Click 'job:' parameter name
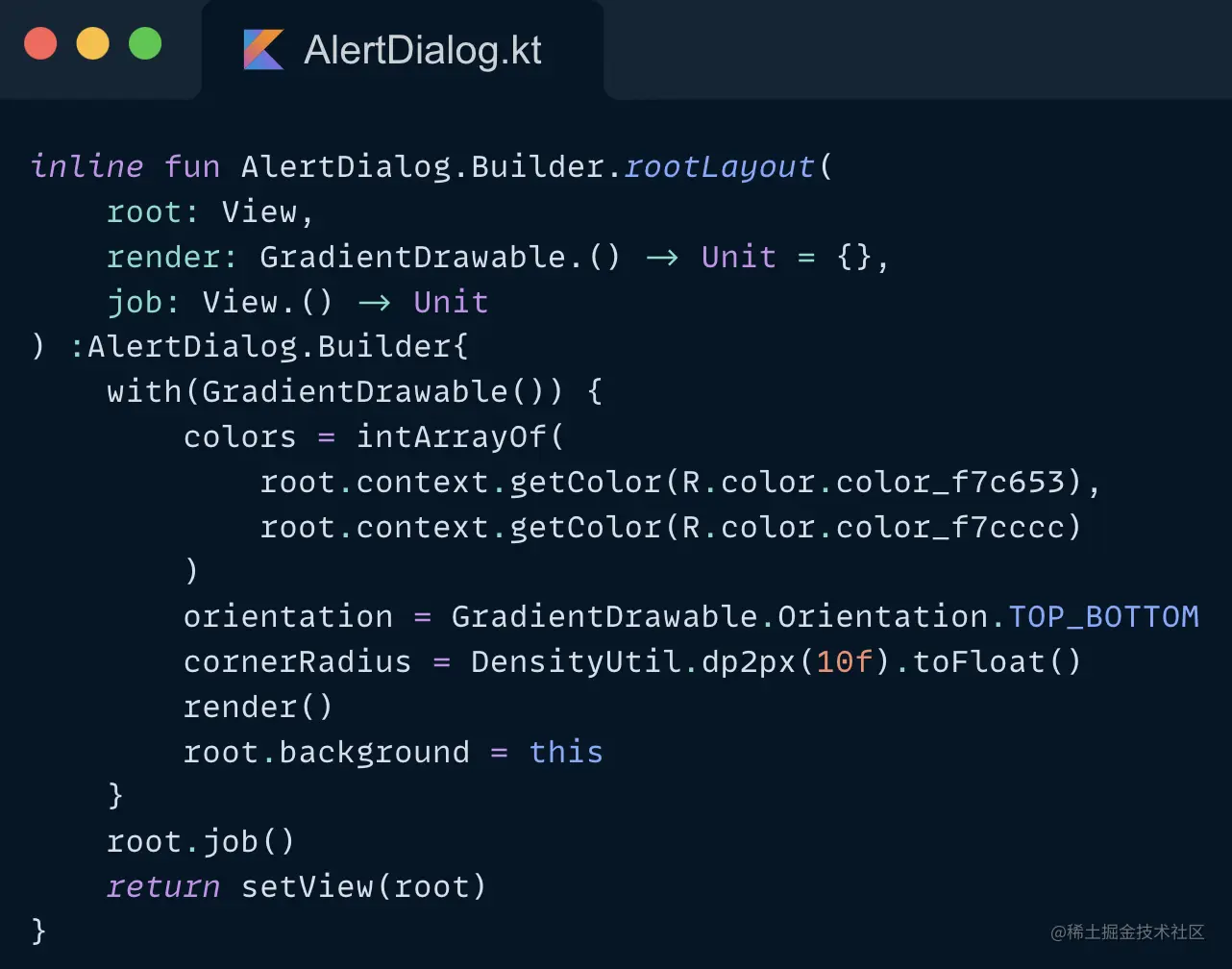 click(143, 302)
